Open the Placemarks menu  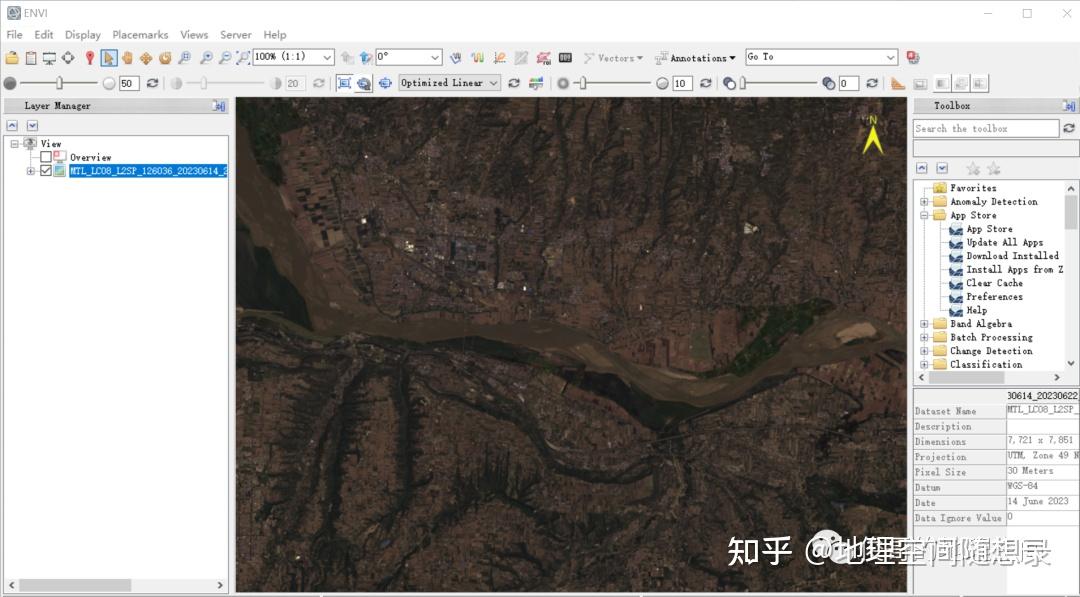pyautogui.click(x=139, y=33)
